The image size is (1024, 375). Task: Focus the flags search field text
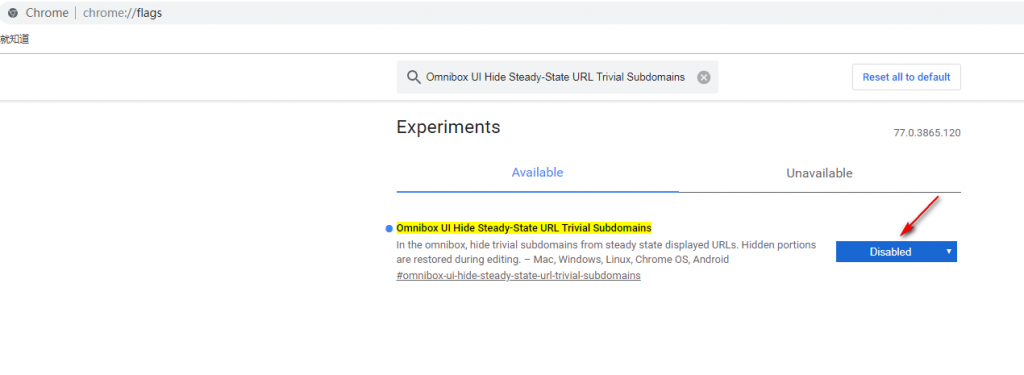tap(556, 77)
